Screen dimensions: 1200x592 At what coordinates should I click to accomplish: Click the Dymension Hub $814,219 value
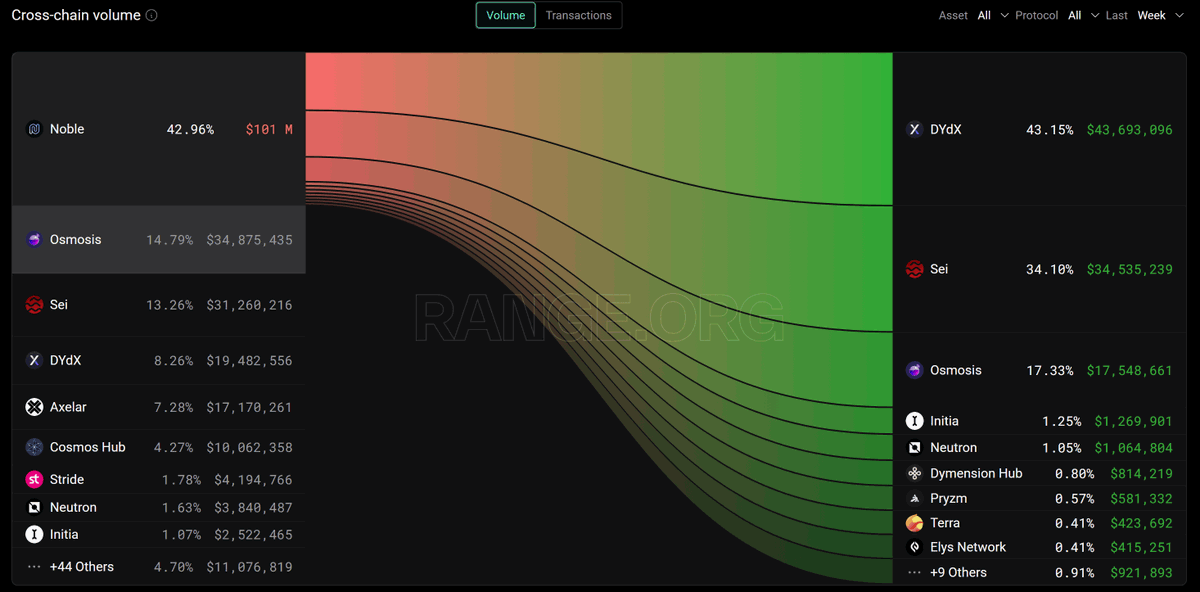[1141, 473]
